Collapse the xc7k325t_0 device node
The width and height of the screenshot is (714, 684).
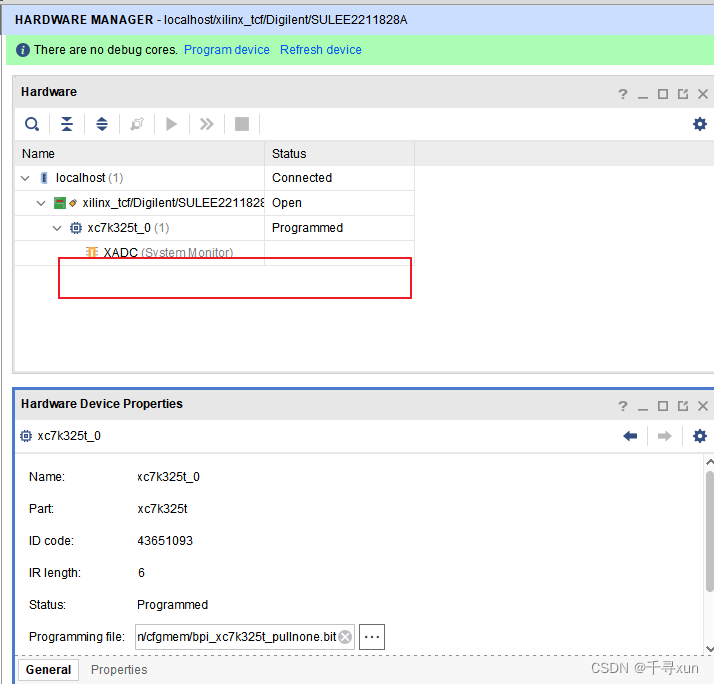click(57, 228)
